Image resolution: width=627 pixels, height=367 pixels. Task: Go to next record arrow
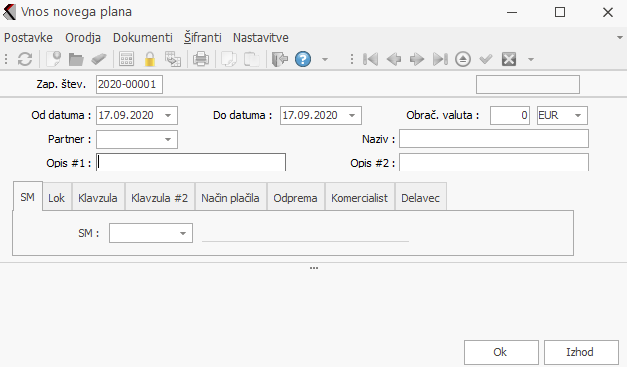(417, 60)
